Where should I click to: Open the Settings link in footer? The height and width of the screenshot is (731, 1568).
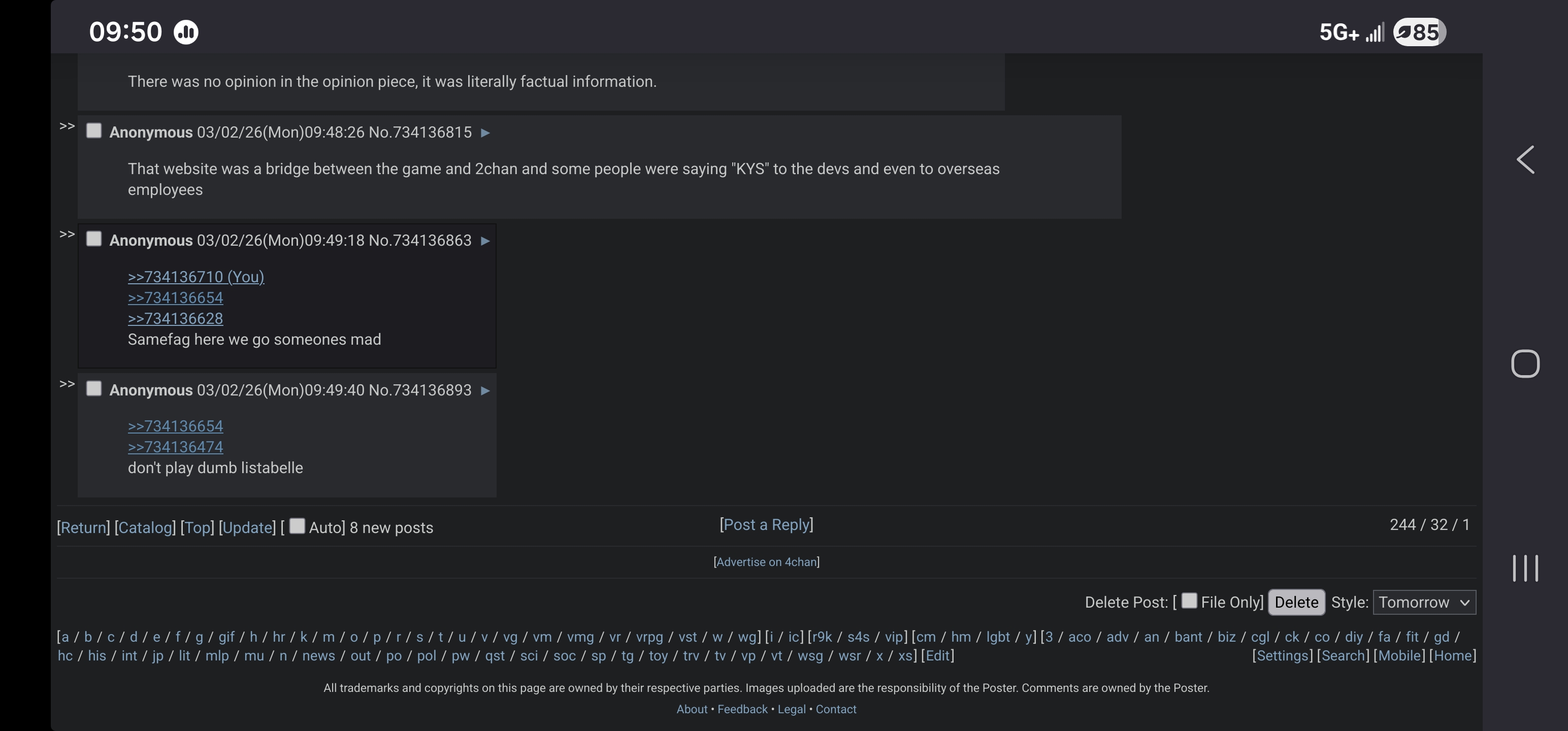click(x=1282, y=655)
